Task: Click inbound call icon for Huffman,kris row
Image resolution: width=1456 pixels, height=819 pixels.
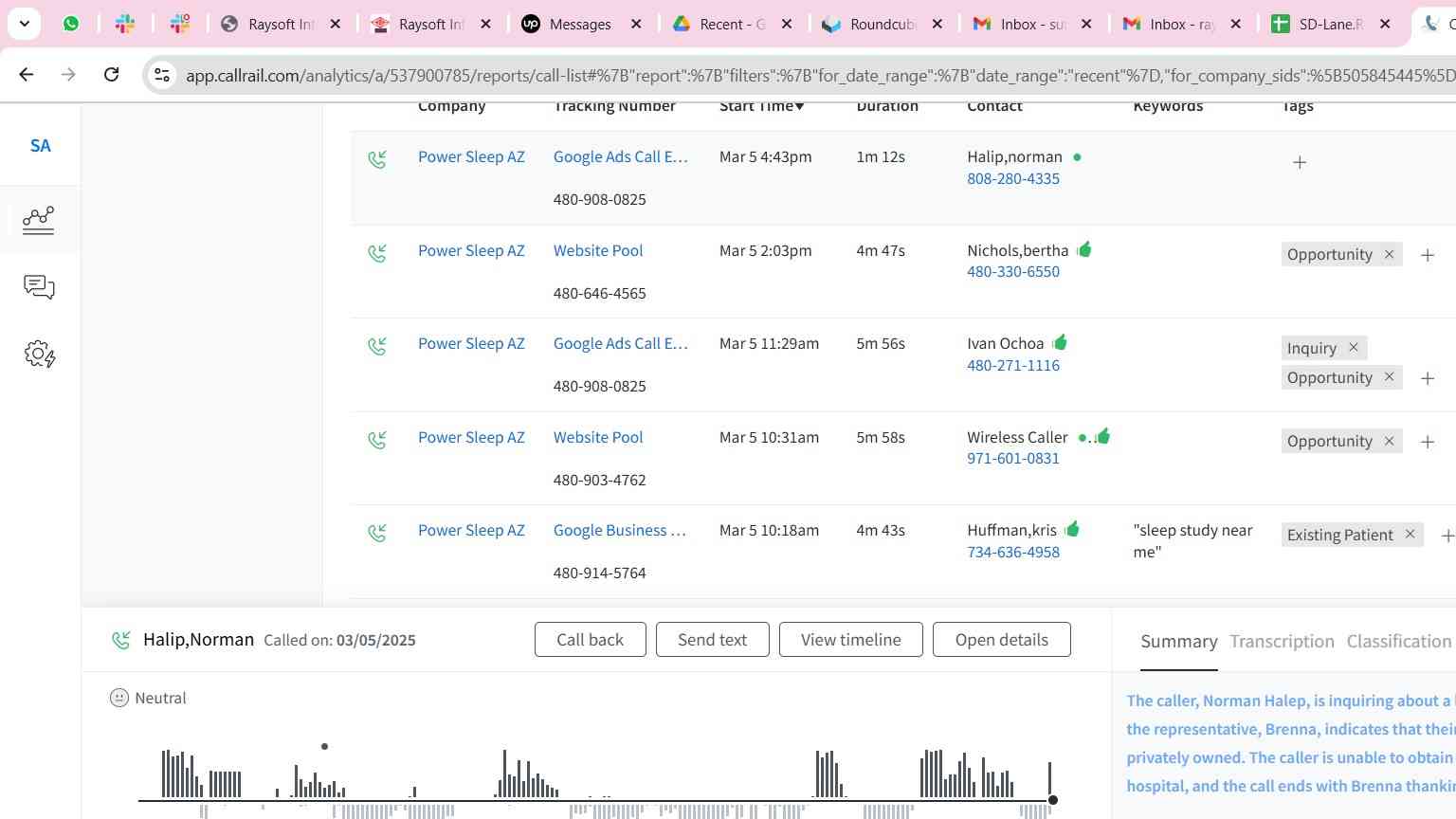Action: coord(377,533)
